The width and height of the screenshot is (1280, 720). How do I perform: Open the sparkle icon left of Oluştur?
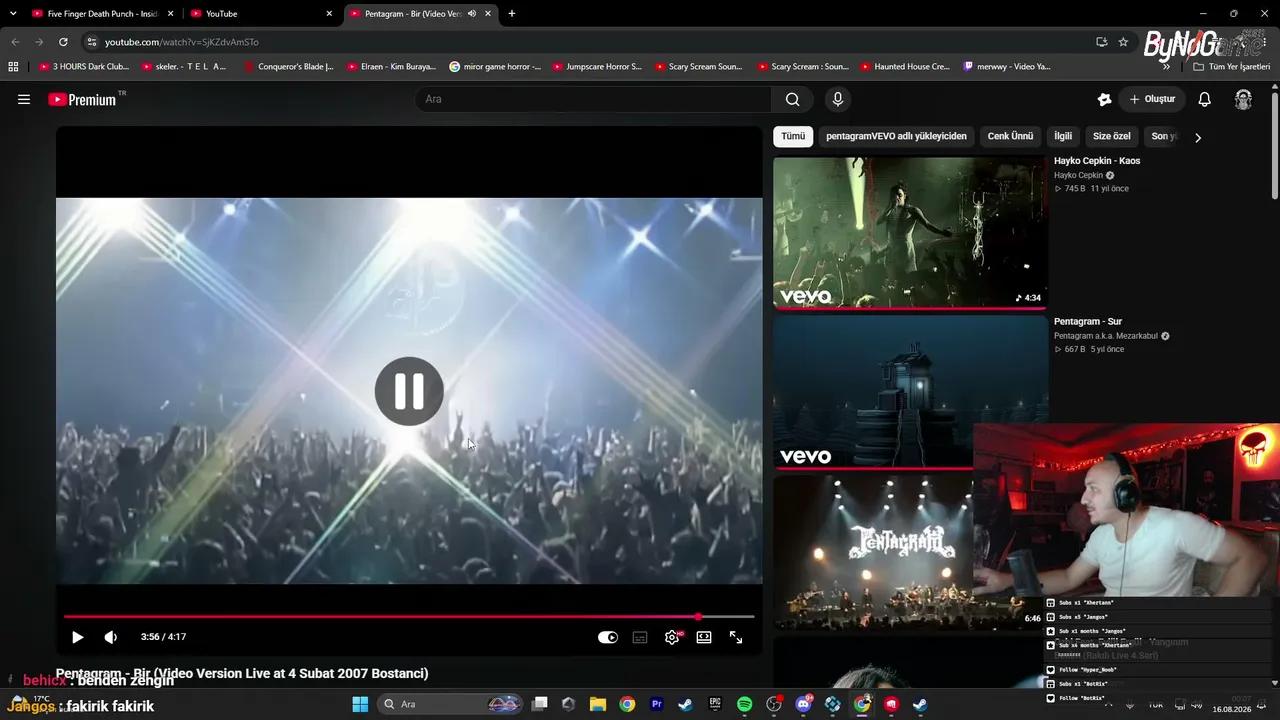(x=1104, y=99)
